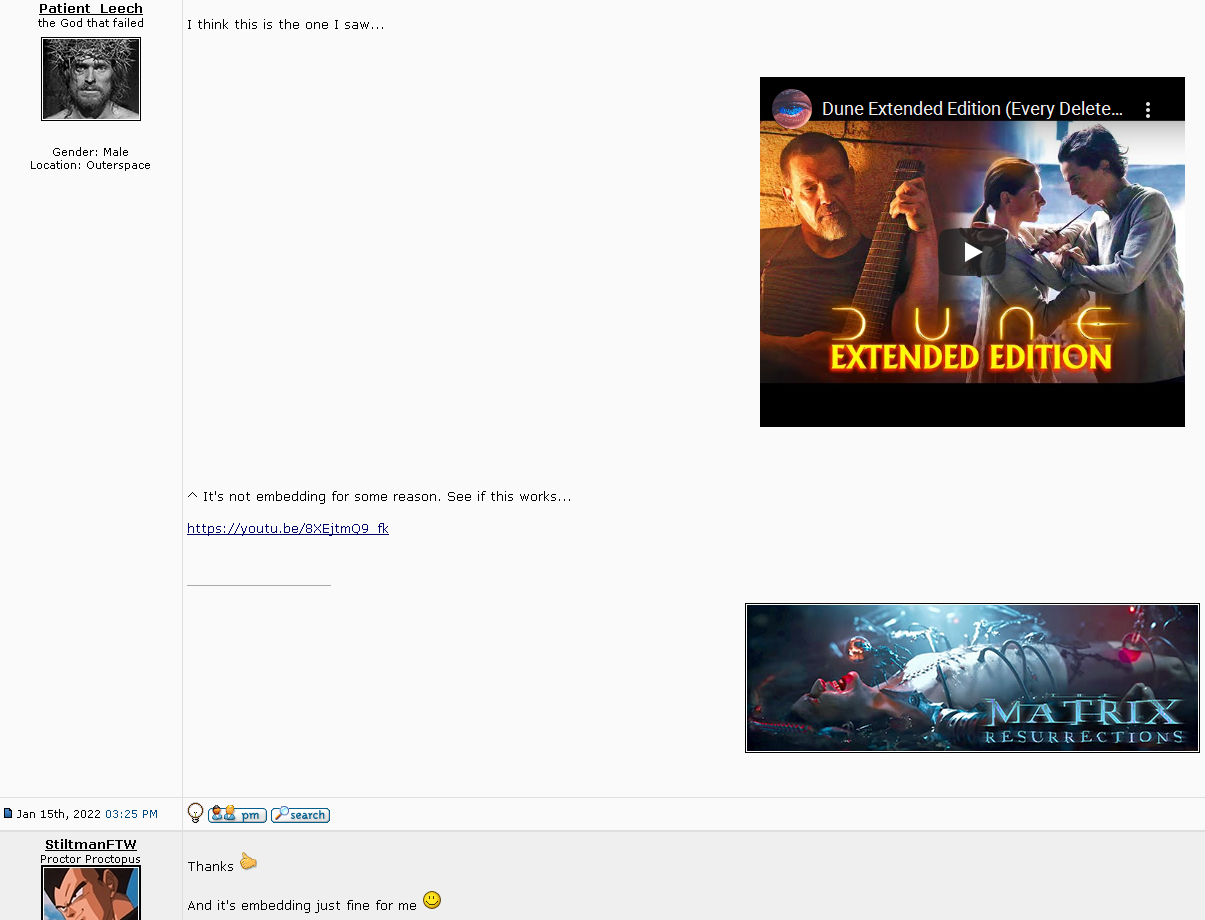Select "And it's embedding just fine" text
This screenshot has width=1205, height=920.
point(302,906)
